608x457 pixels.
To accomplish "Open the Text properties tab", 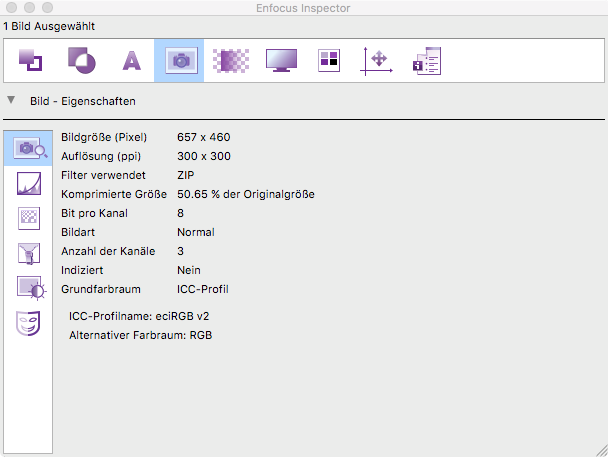I will point(131,61).
